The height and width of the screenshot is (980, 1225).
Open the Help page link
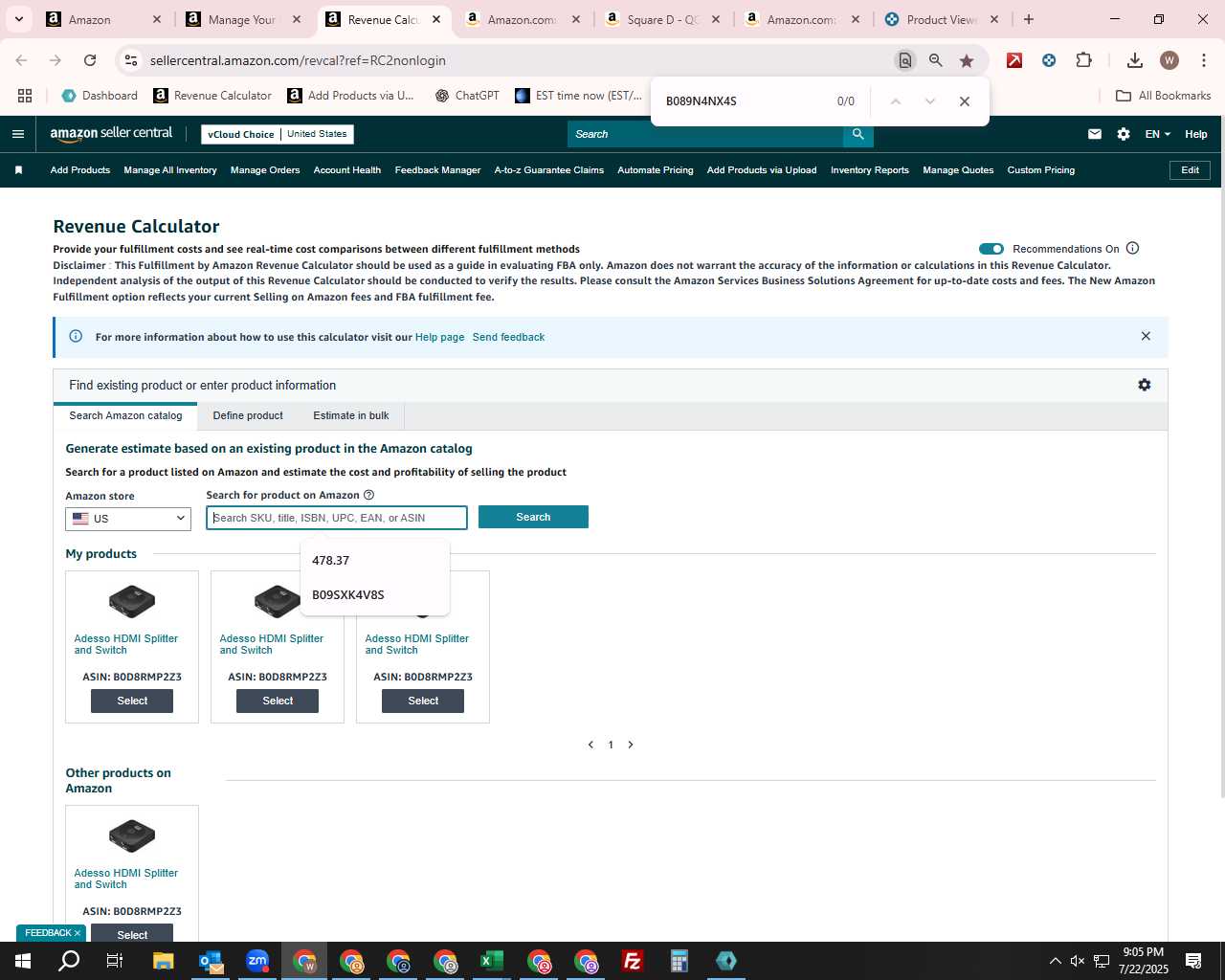[x=439, y=337]
